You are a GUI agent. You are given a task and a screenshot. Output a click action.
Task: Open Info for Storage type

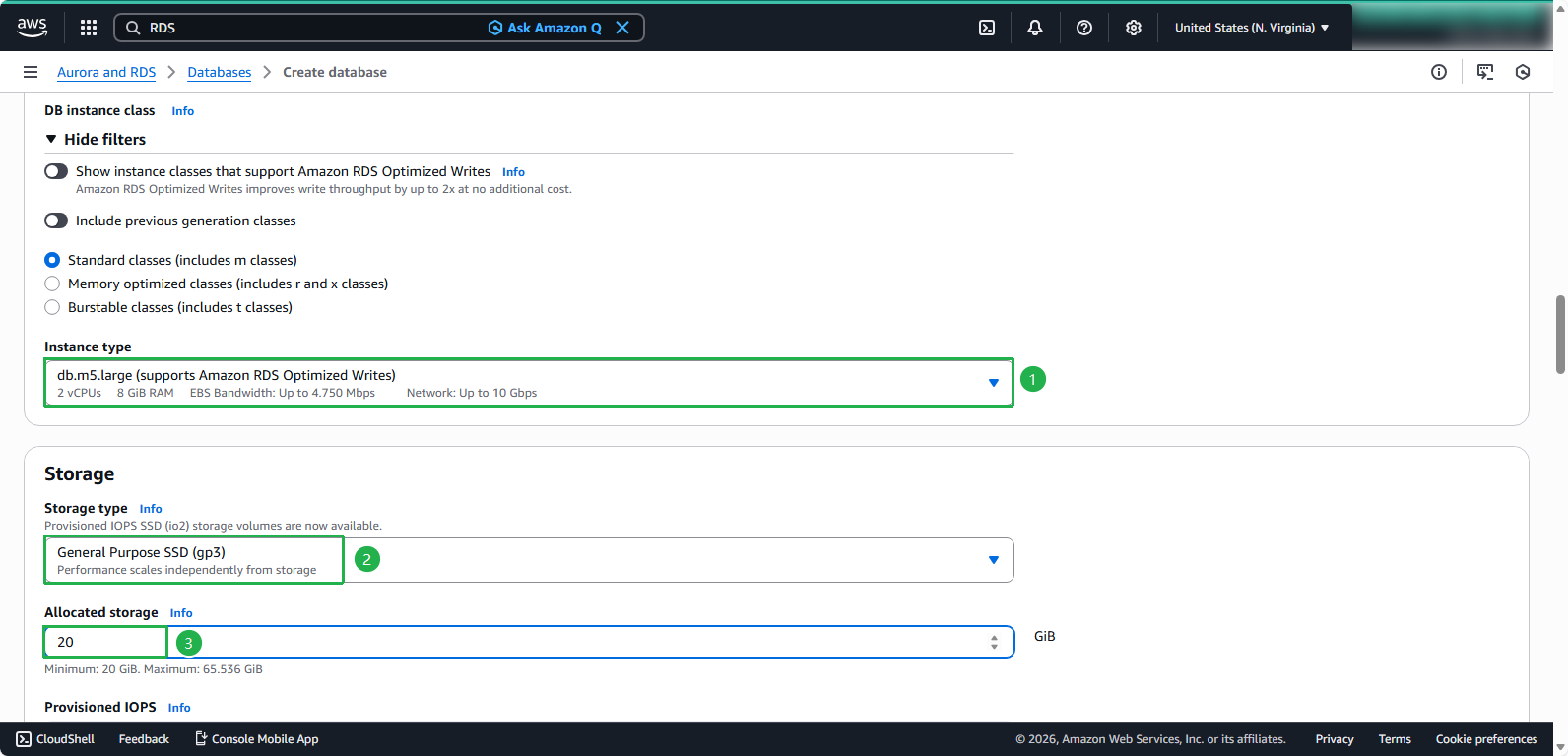[x=151, y=509]
